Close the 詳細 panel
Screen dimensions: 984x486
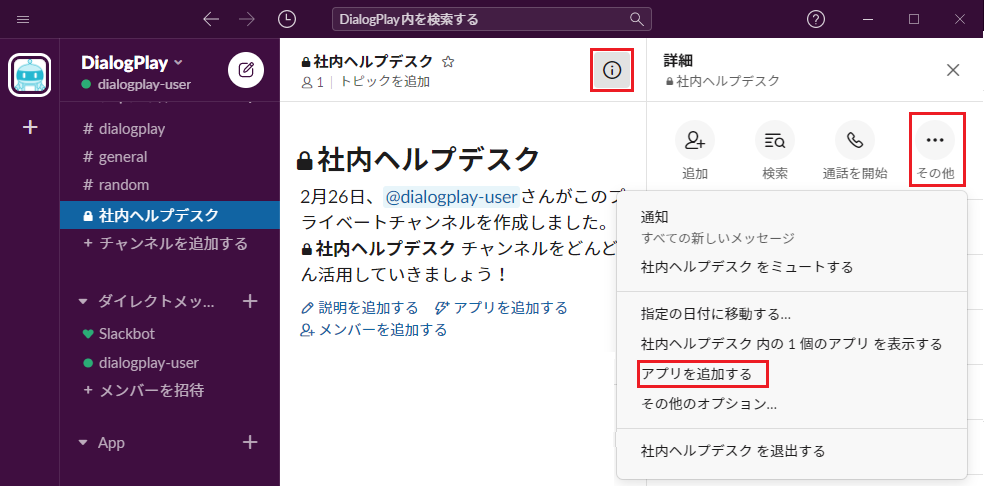953,70
